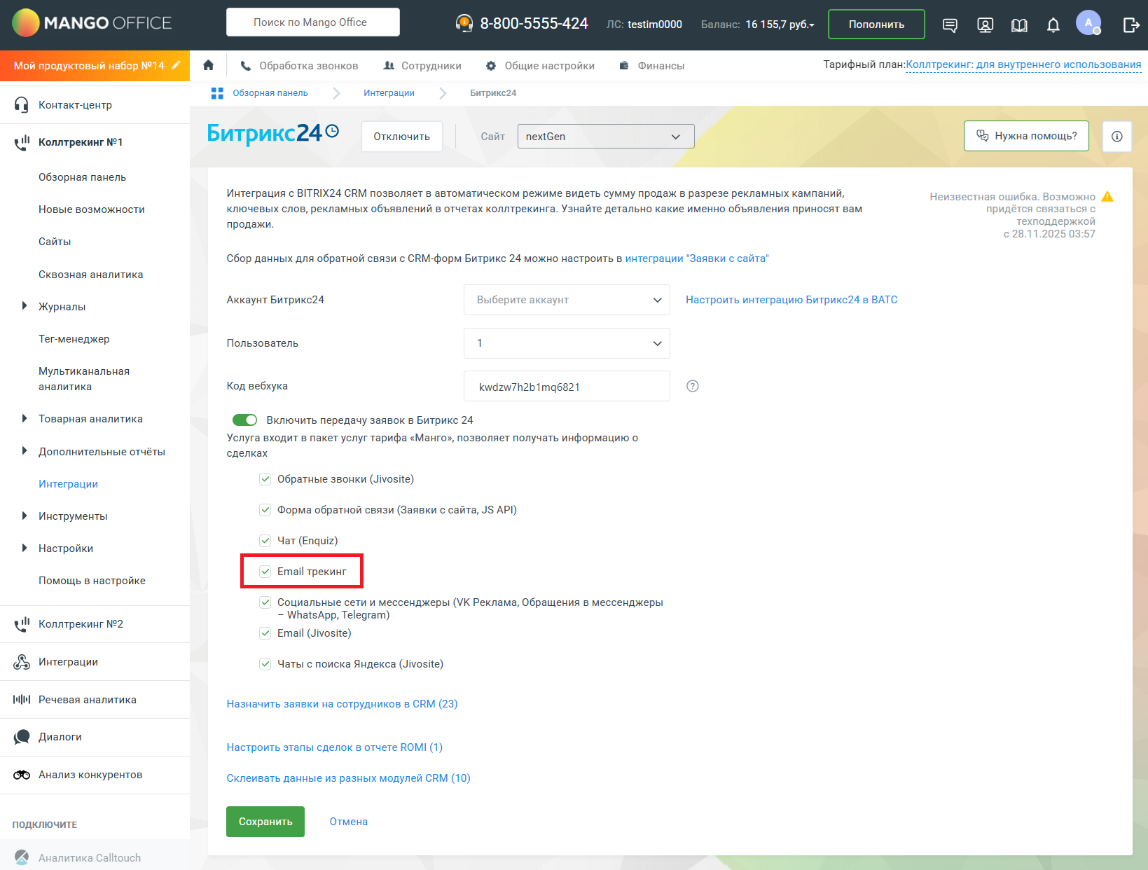Viewport: 1148px width, 870px height.
Task: Open the Обработка звонков menu
Action: (299, 66)
